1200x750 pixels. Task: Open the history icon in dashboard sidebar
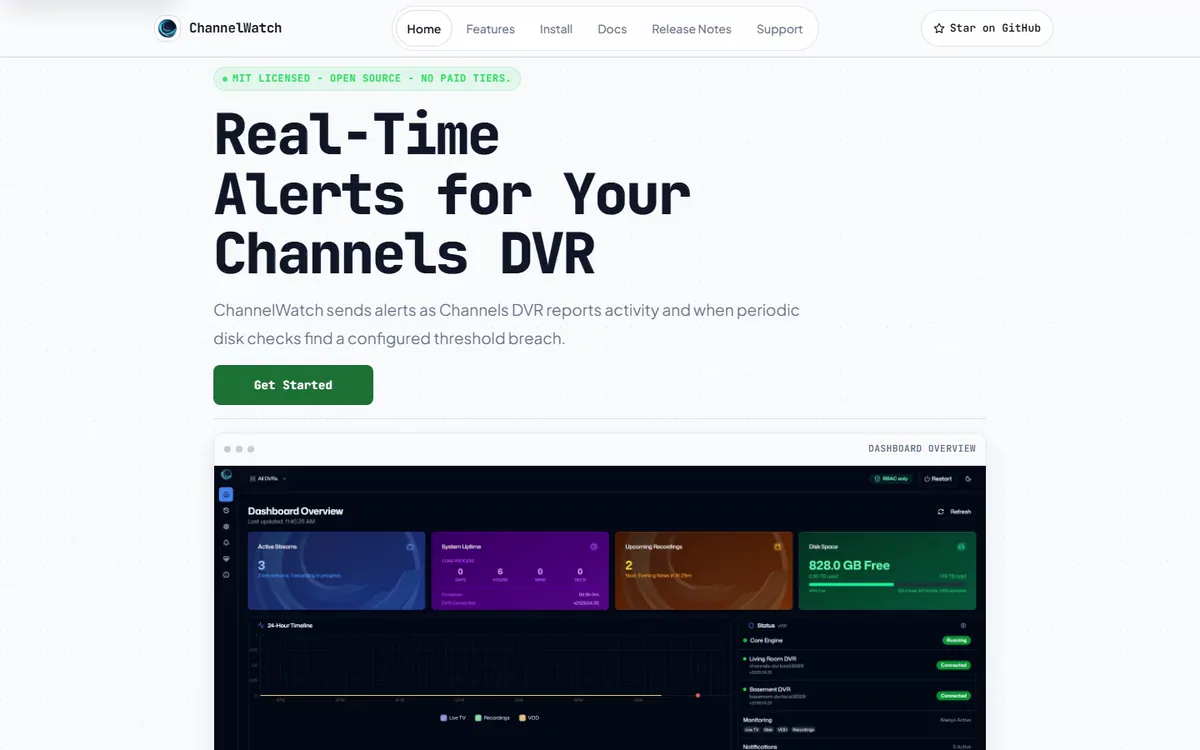coord(226,510)
